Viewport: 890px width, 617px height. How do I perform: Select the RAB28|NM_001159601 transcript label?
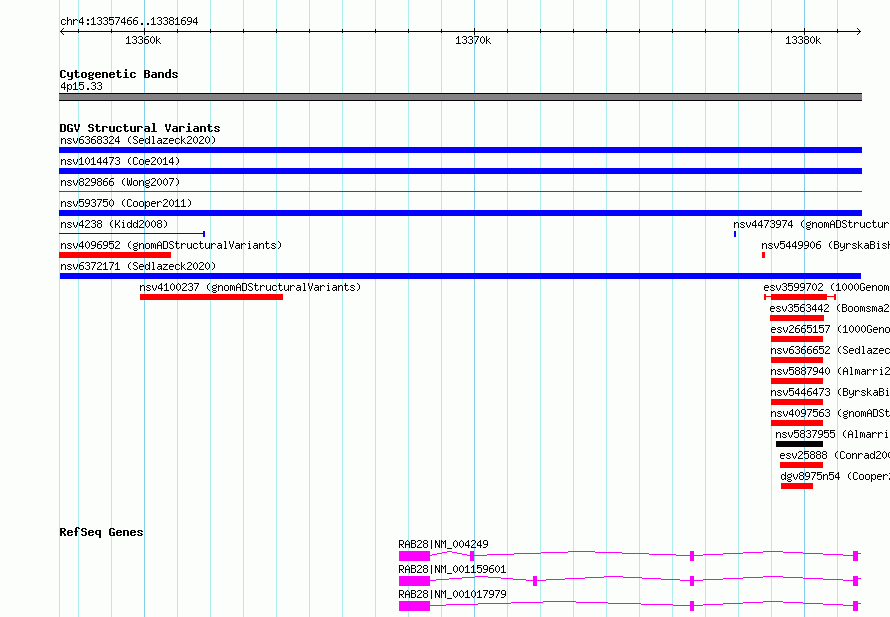pyautogui.click(x=452, y=569)
